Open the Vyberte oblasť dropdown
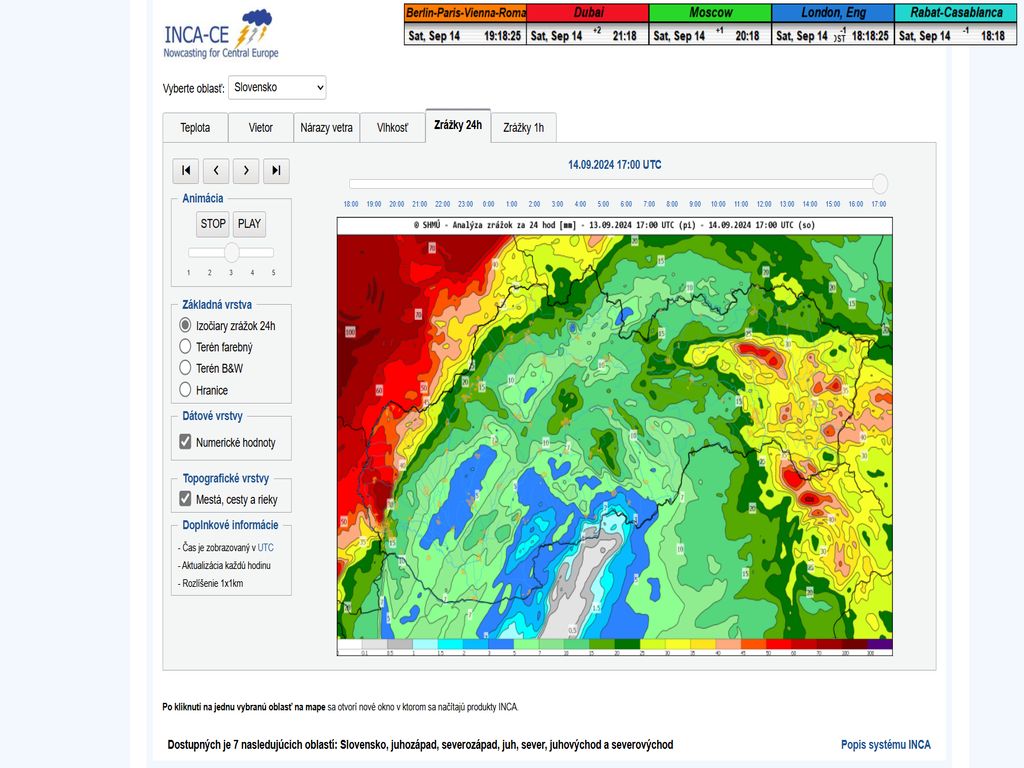 pyautogui.click(x=277, y=88)
